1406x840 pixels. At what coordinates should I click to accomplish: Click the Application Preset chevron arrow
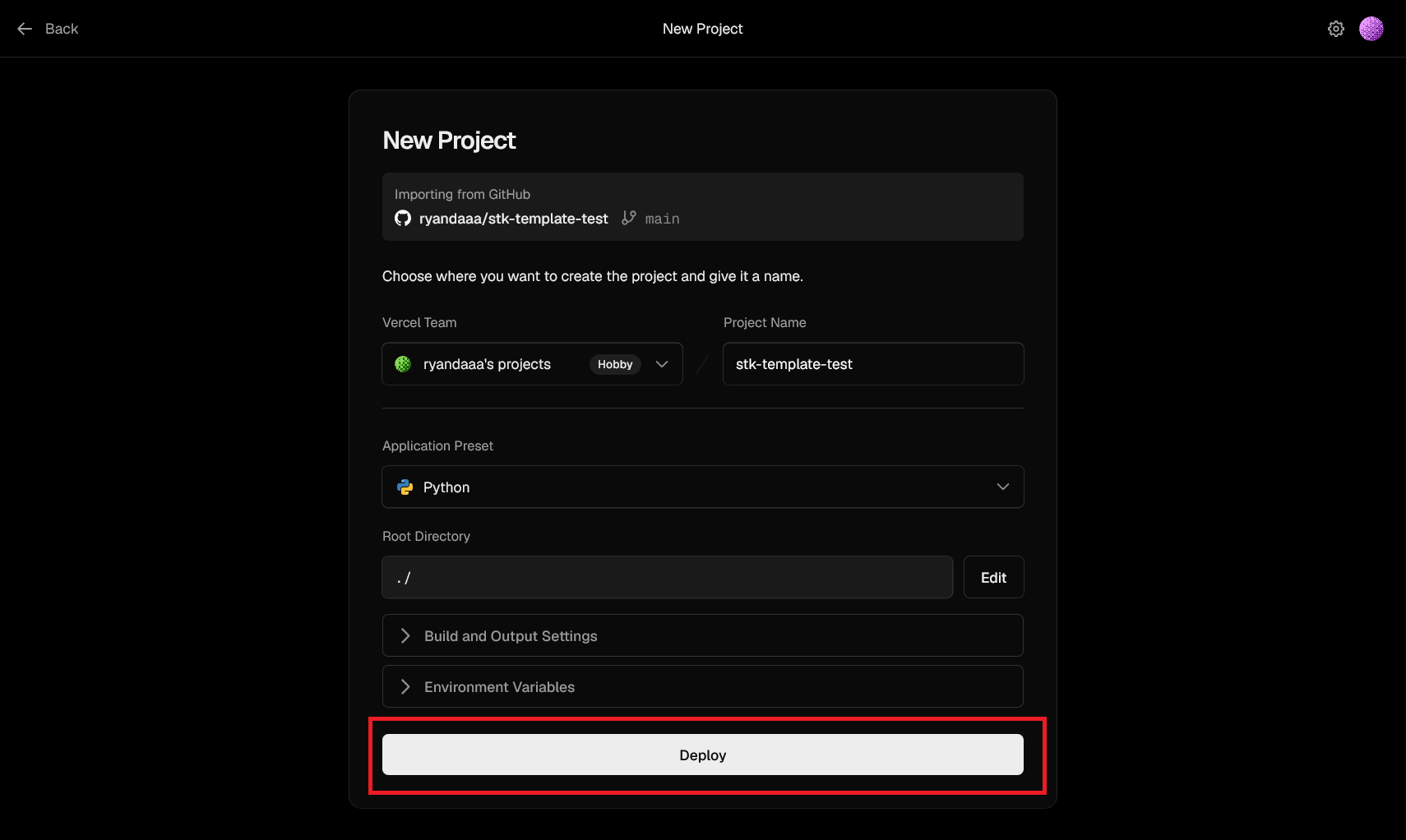[1003, 487]
